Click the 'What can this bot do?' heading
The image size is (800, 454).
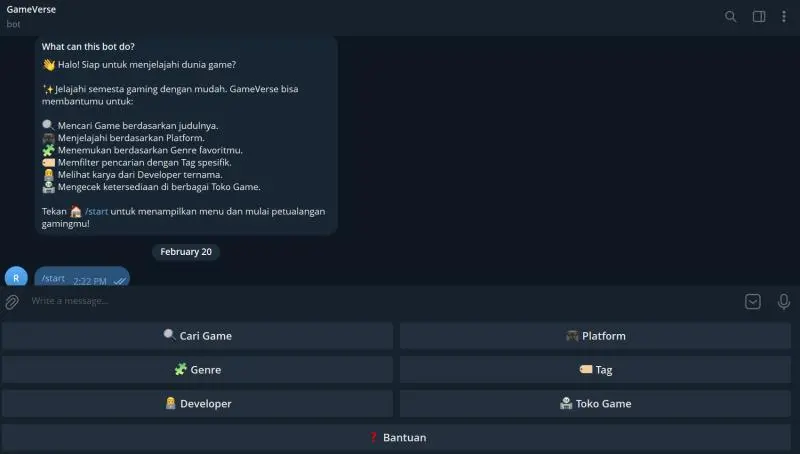[88, 46]
